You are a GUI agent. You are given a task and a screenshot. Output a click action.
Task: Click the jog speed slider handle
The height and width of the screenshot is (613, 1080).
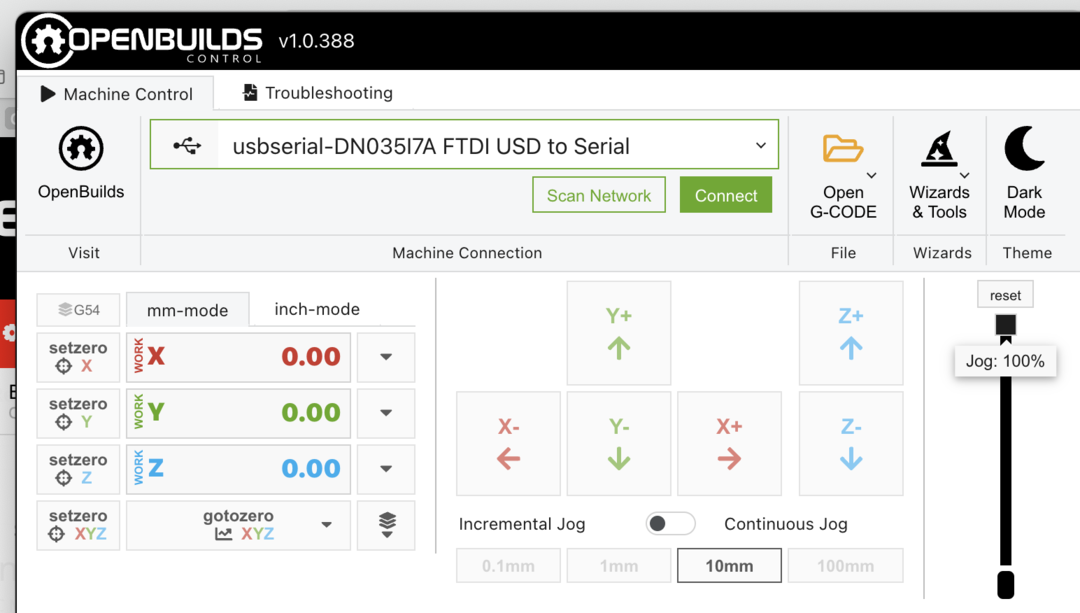coord(1006,324)
